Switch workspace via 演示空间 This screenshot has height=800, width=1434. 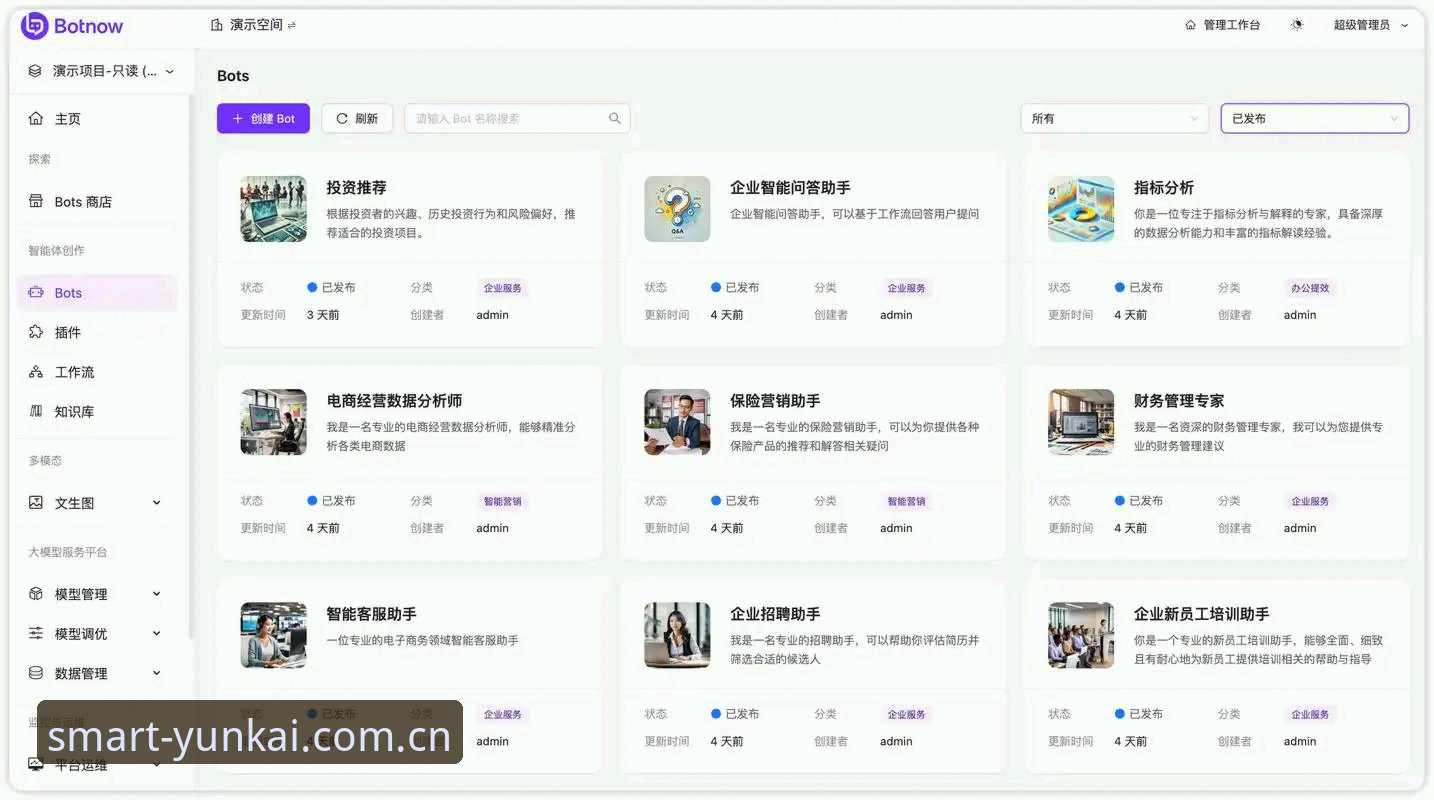(254, 25)
